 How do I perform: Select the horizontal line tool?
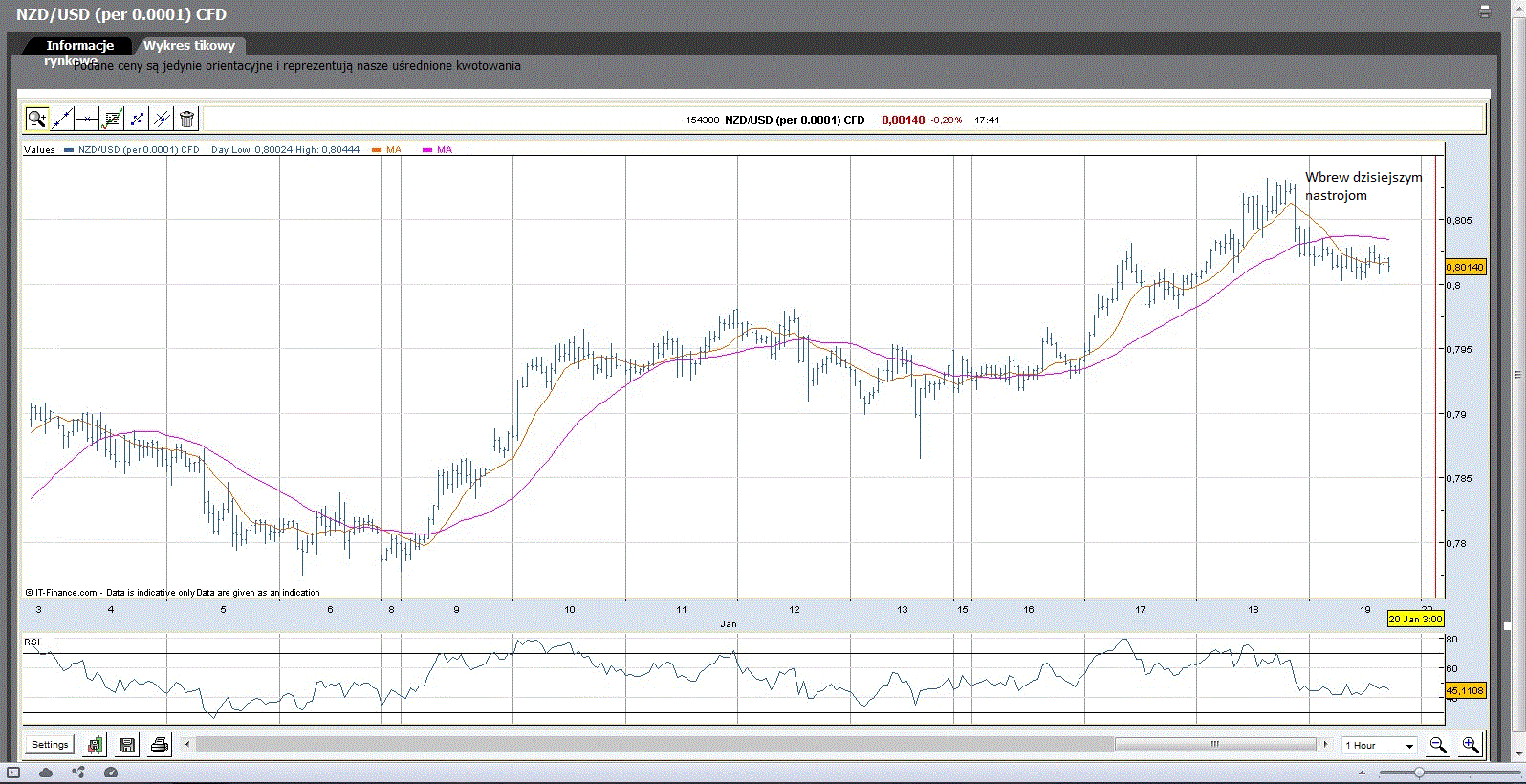[x=87, y=119]
